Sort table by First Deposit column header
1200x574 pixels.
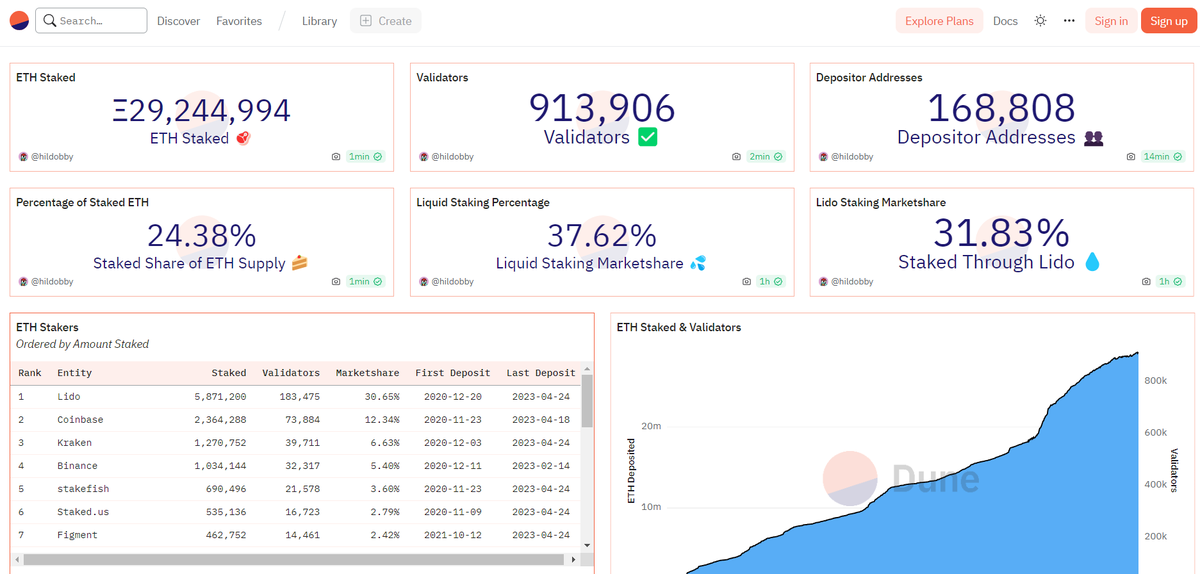(x=453, y=373)
